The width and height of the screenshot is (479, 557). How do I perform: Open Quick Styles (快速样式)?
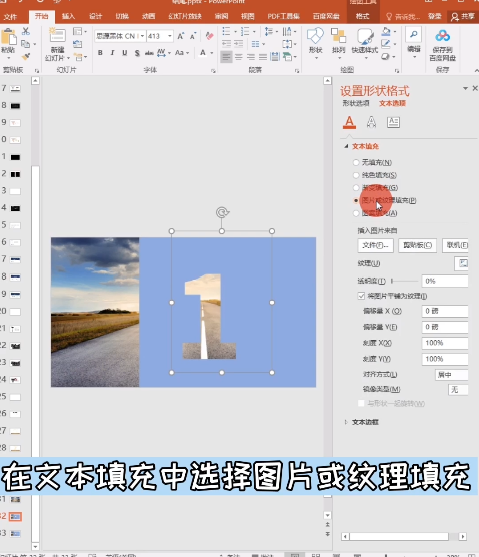click(365, 42)
